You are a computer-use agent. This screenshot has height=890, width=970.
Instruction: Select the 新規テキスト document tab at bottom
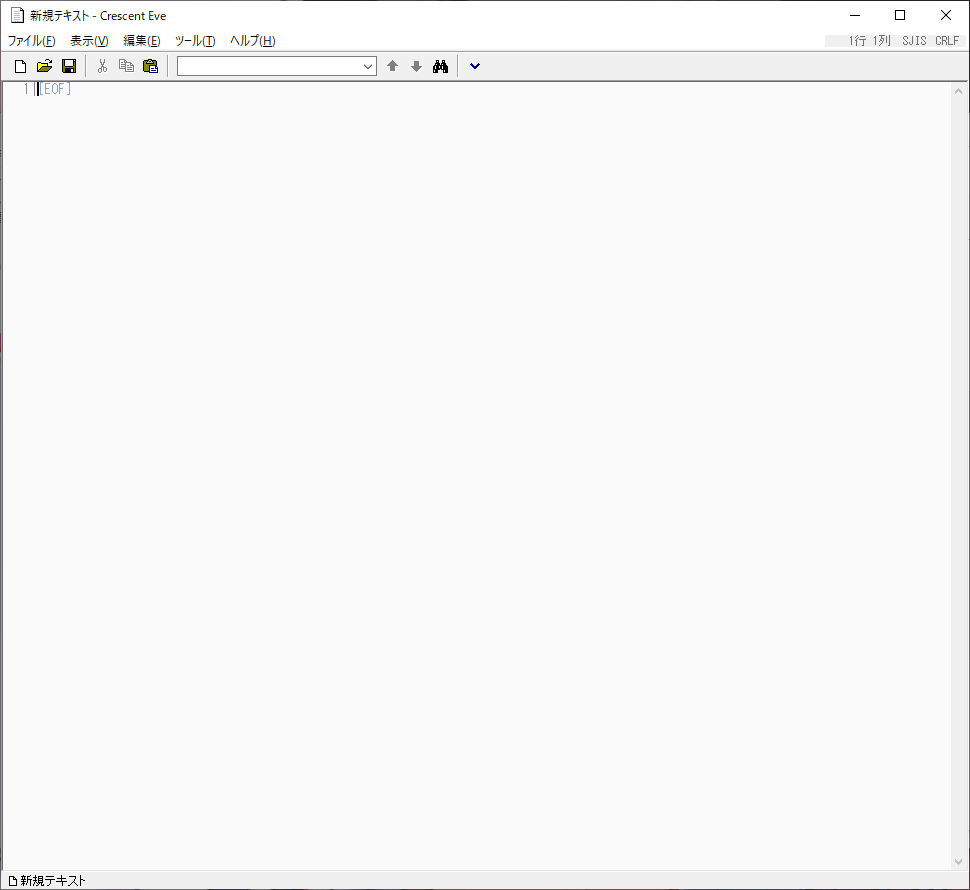click(x=47, y=881)
